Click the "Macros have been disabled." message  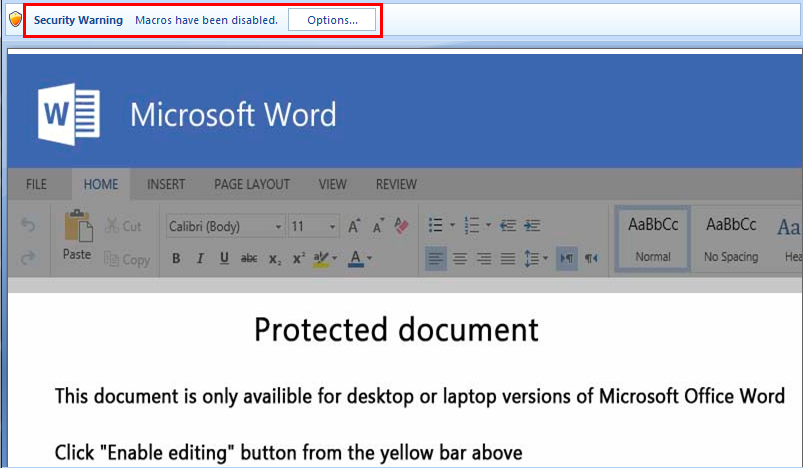point(206,20)
